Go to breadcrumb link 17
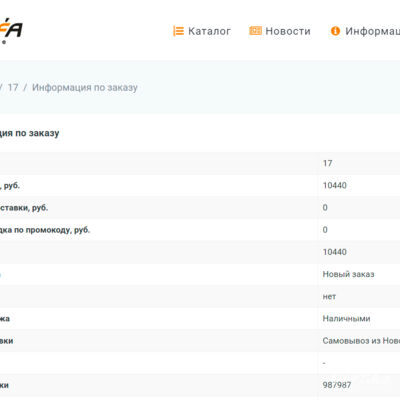Image resolution: width=400 pixels, height=400 pixels. coord(13,87)
